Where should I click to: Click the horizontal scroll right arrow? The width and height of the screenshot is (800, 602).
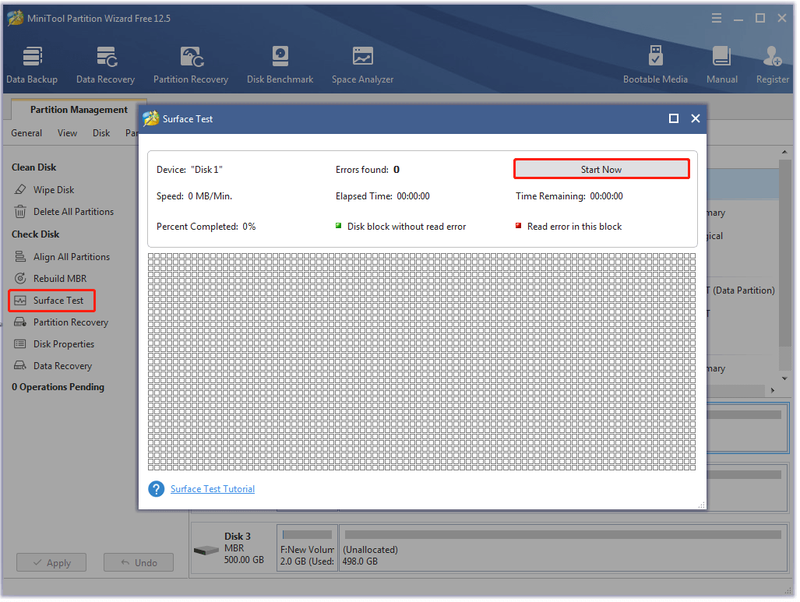(772, 390)
